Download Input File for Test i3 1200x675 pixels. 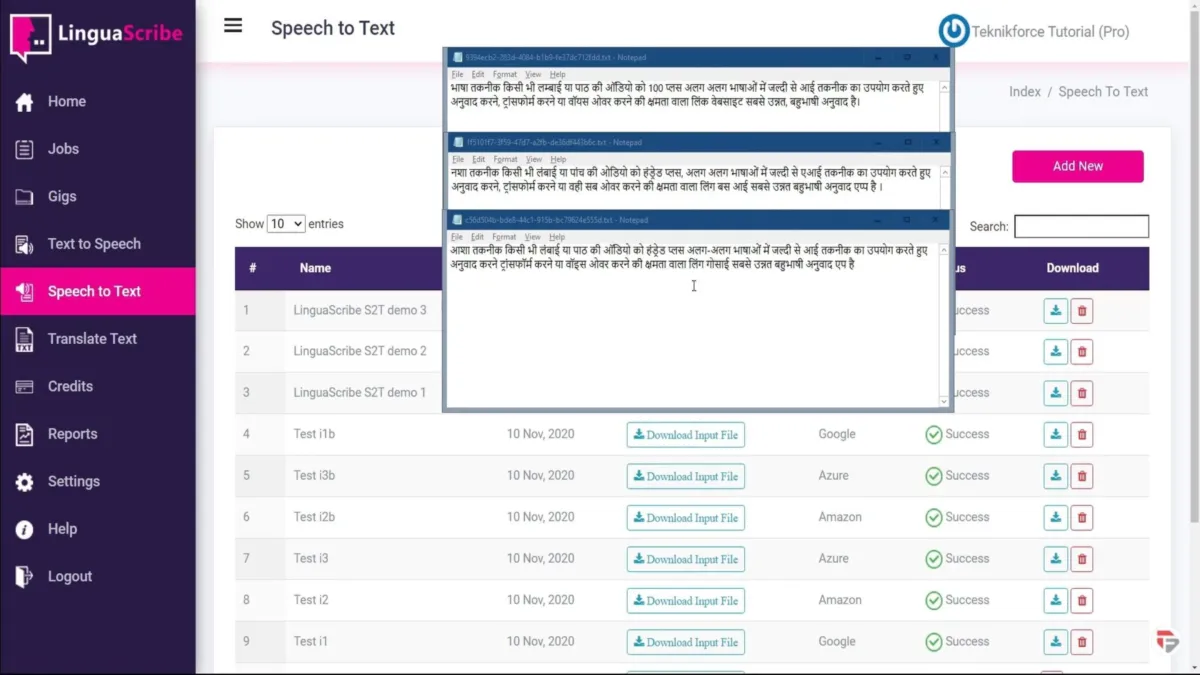(x=686, y=559)
